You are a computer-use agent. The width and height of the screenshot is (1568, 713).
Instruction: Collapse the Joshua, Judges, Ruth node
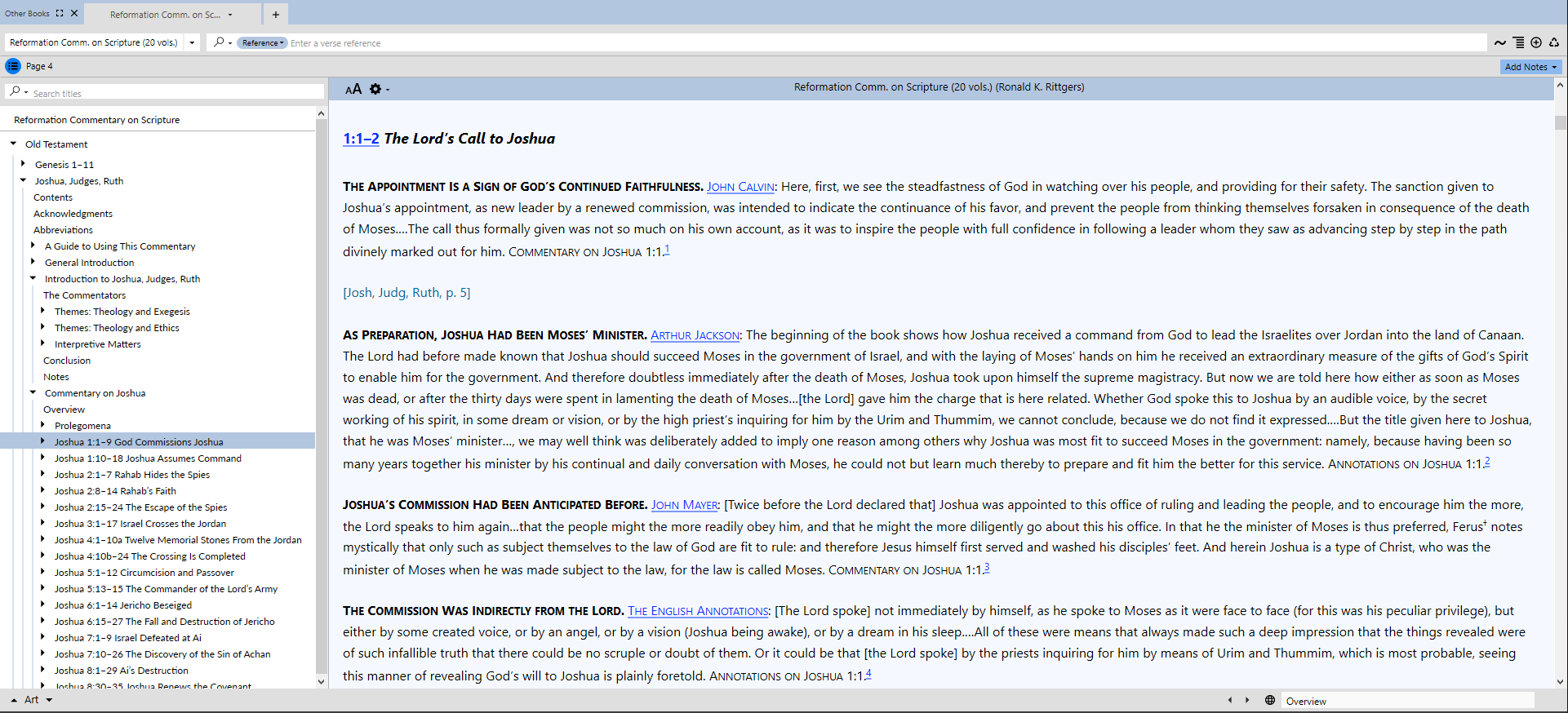[23, 180]
